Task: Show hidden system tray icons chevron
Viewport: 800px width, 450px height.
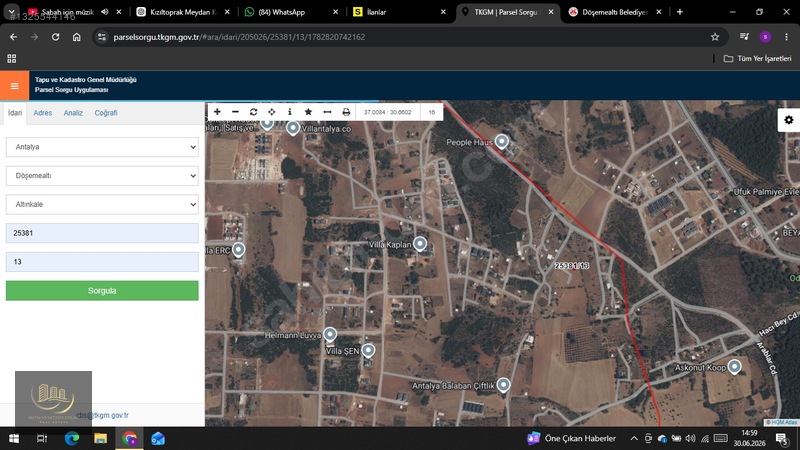Action: [634, 438]
